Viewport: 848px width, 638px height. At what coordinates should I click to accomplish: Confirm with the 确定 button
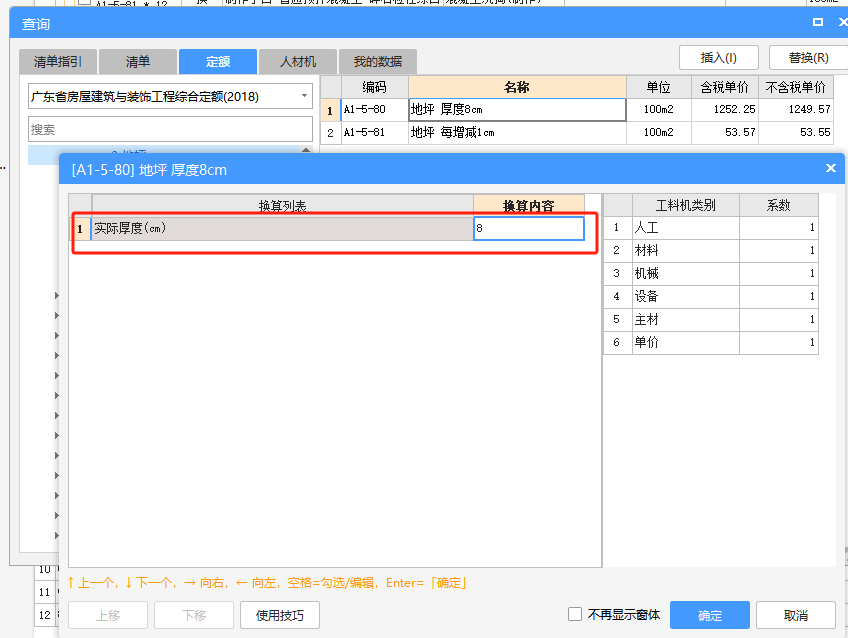coord(710,615)
